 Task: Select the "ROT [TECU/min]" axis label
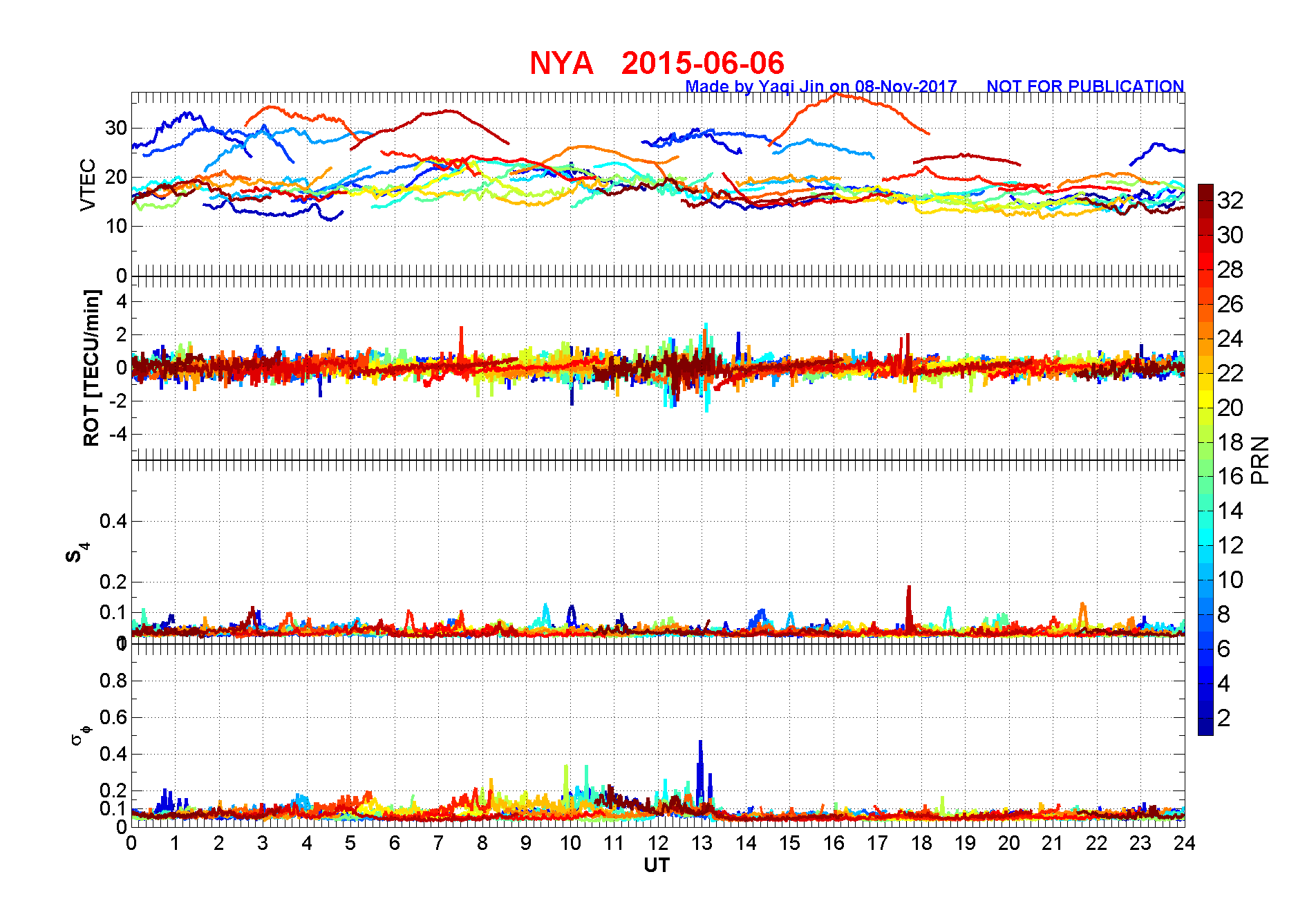(x=91, y=368)
